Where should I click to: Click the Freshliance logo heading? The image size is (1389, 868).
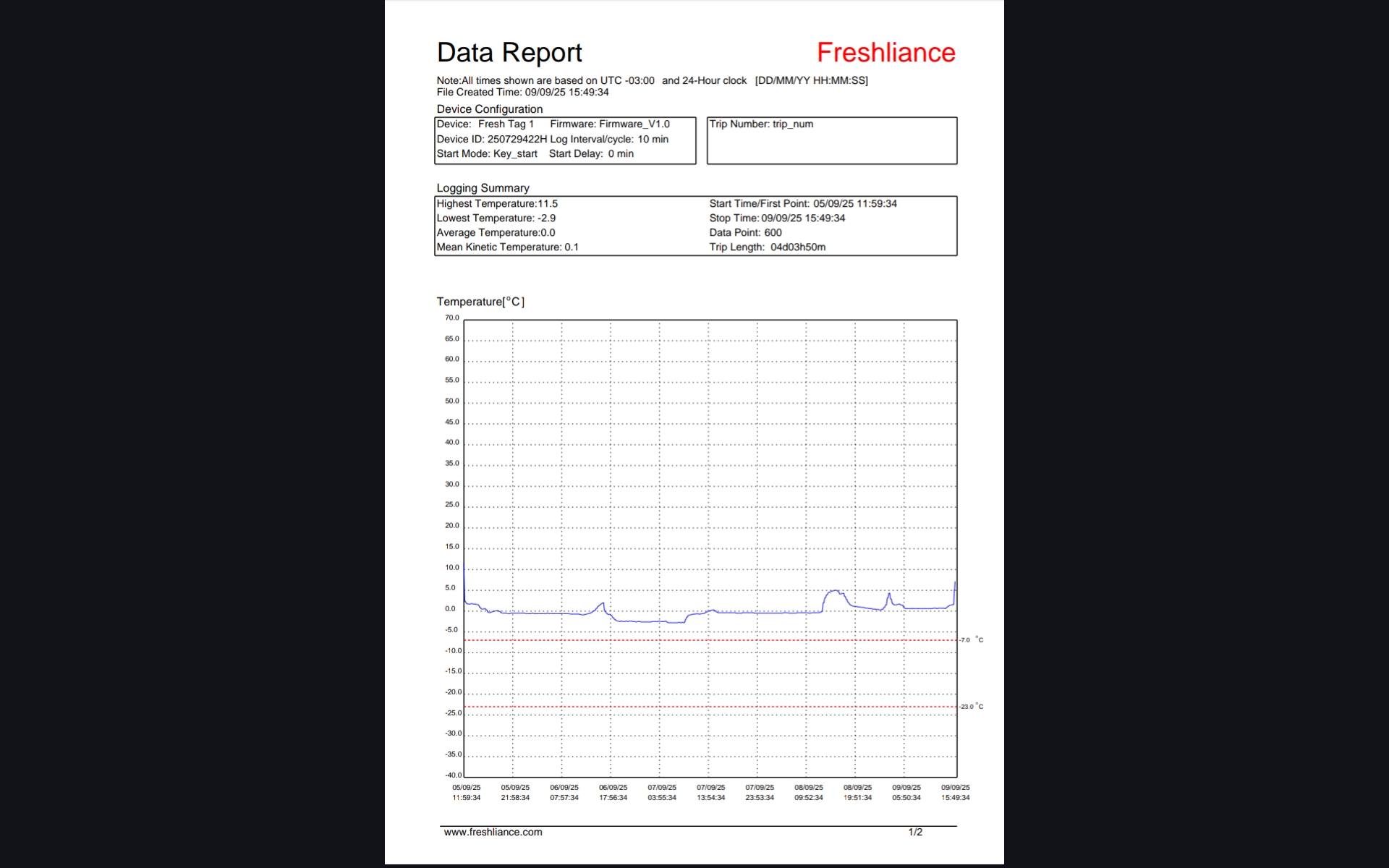point(885,53)
